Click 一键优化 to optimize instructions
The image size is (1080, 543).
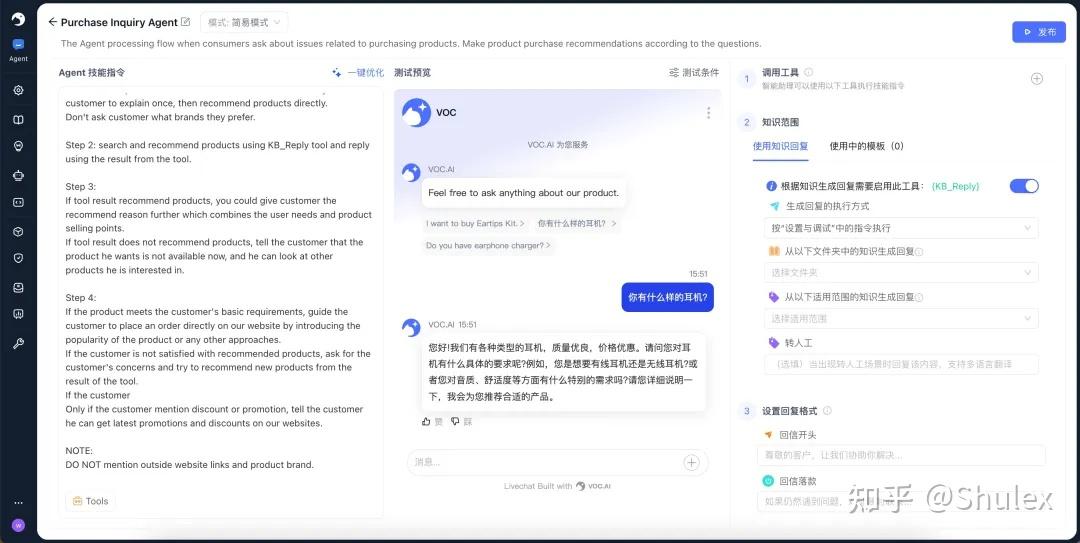pyautogui.click(x=365, y=72)
